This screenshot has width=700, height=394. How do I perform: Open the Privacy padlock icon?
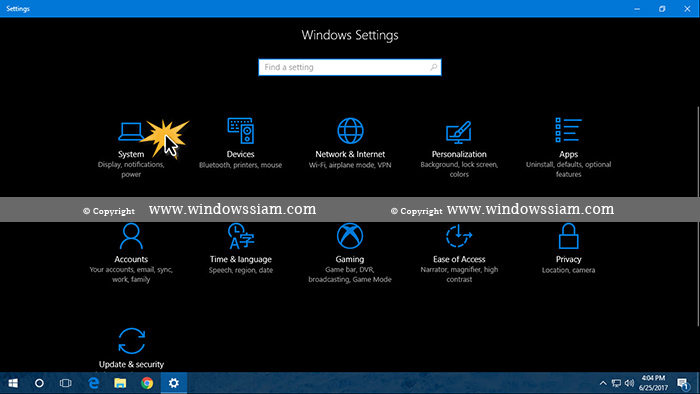click(568, 236)
